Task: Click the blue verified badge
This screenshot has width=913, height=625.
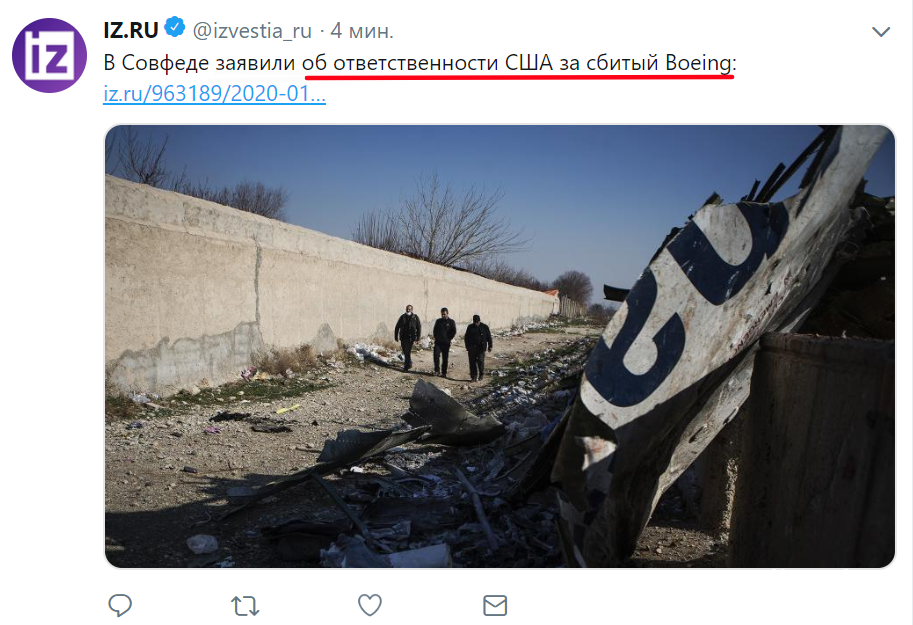Action: pos(175,27)
